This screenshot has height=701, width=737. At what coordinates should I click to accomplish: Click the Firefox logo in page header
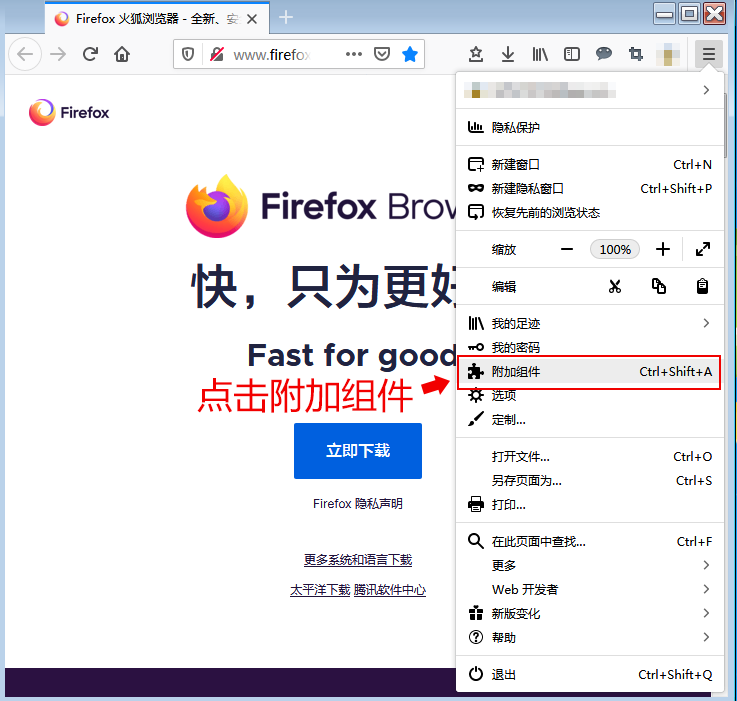69,112
